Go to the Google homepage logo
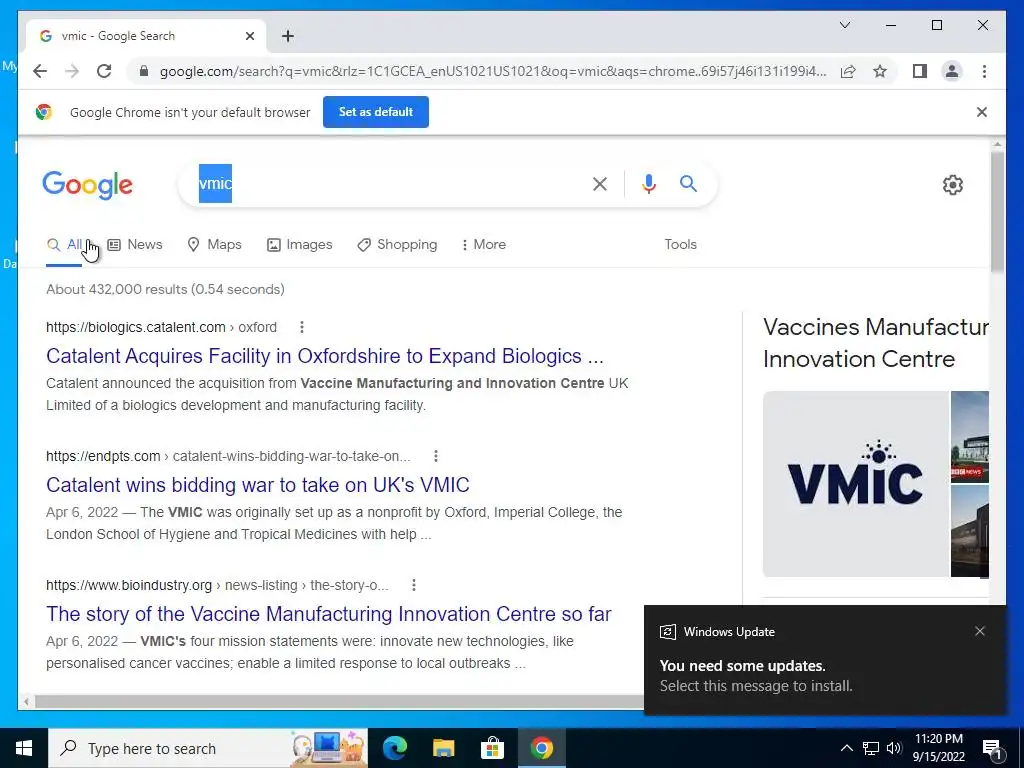The height and width of the screenshot is (768, 1024). 88,185
